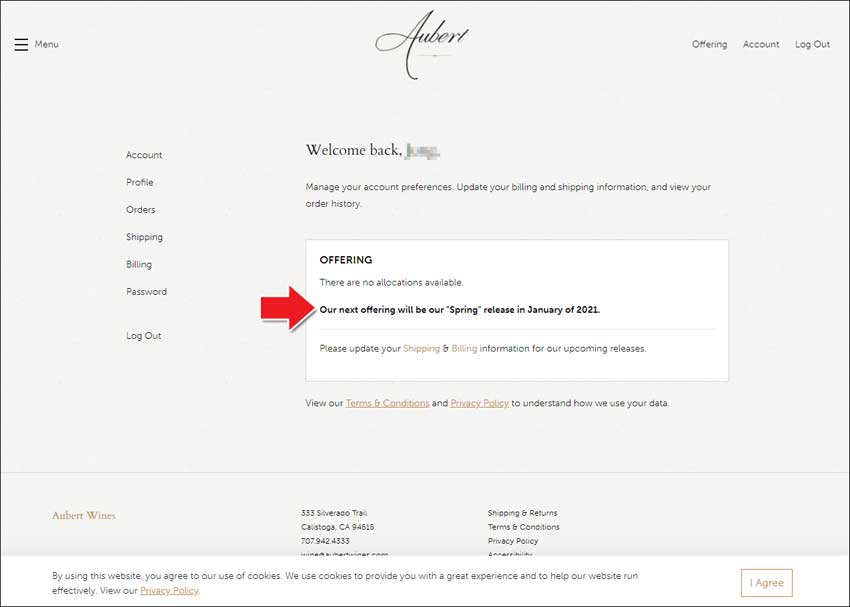The image size is (850, 607).
Task: Click the I Agree cookie button
Action: 767,583
